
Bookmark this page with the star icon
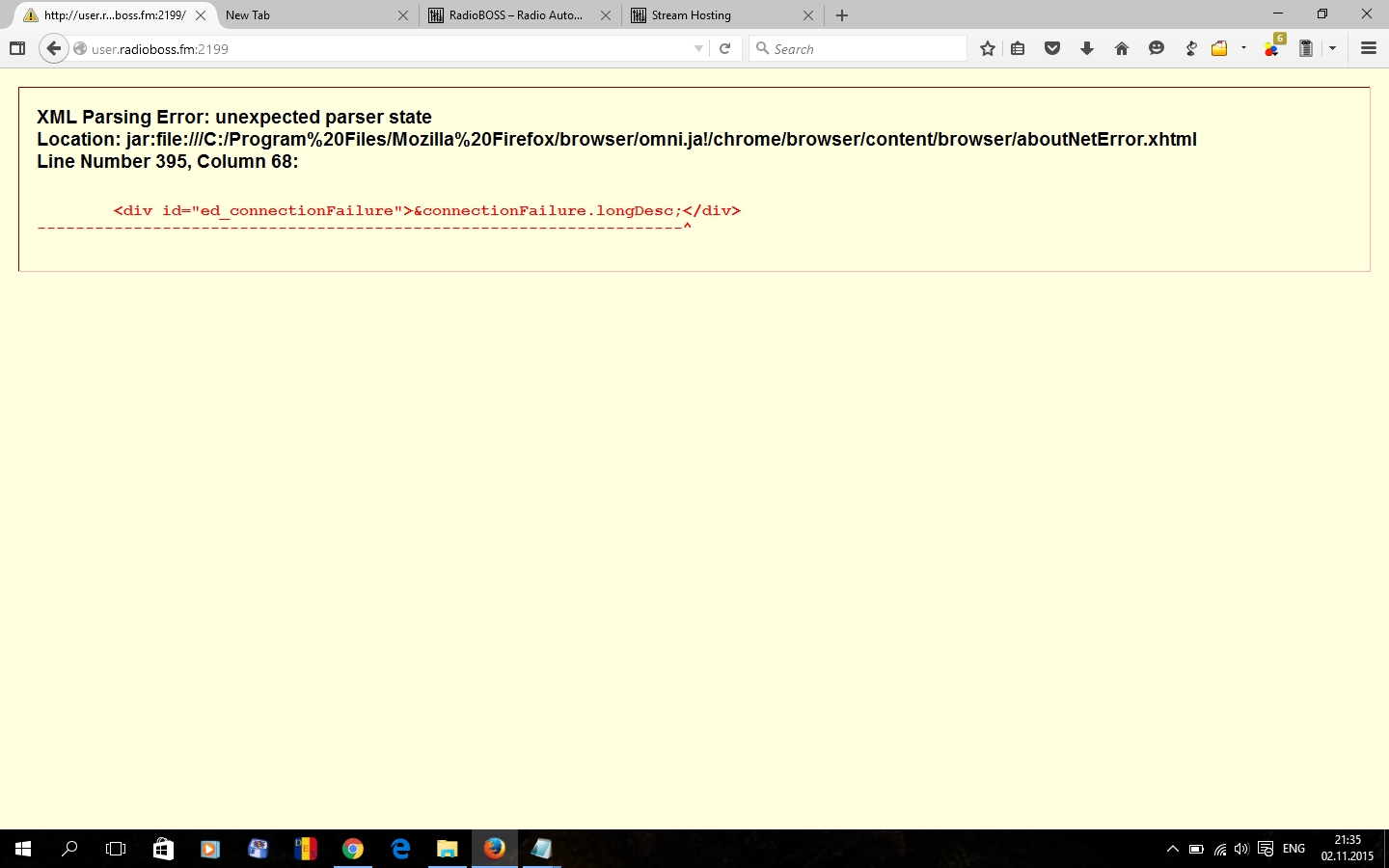tap(987, 49)
